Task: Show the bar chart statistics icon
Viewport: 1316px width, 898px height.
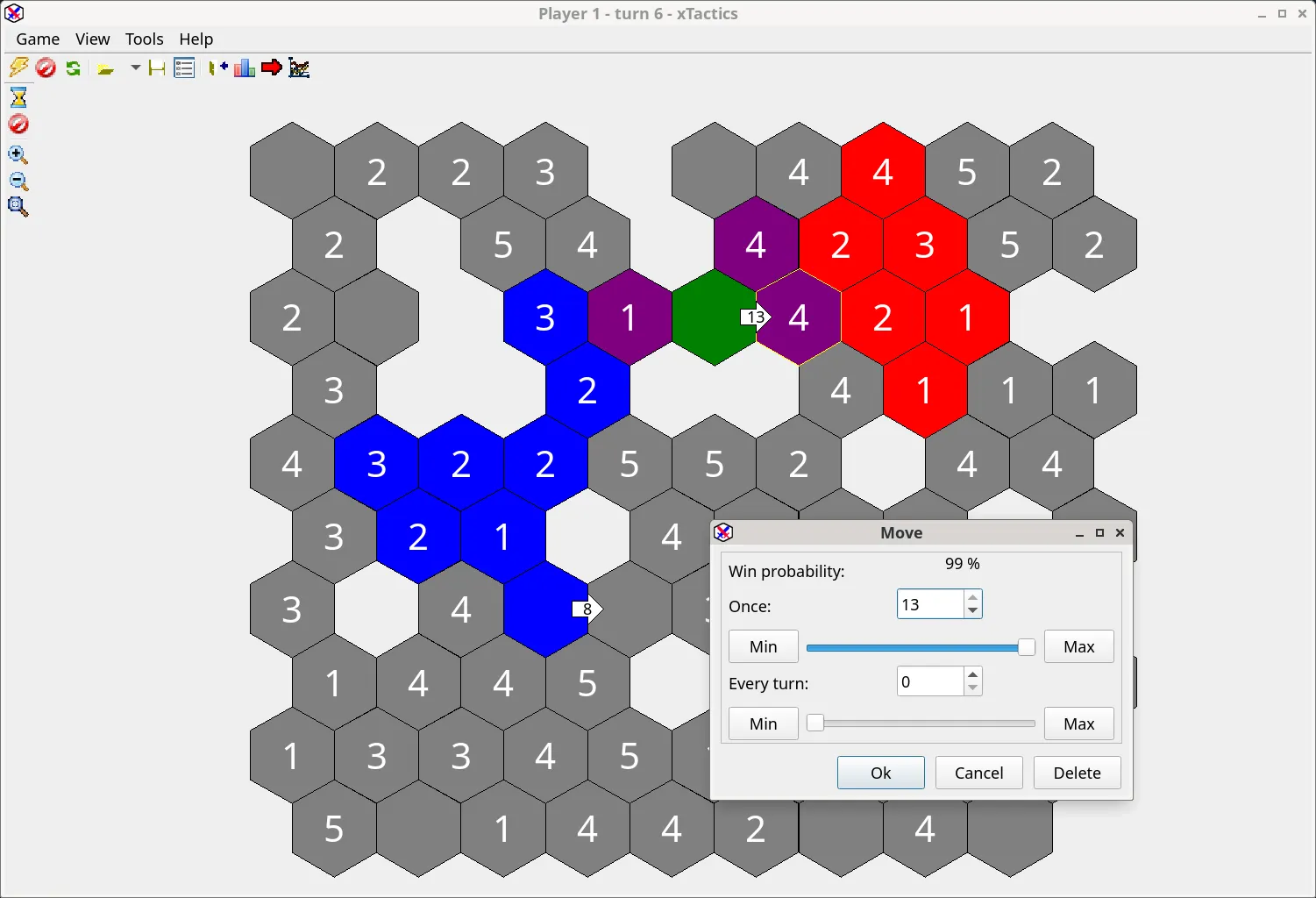Action: click(245, 68)
